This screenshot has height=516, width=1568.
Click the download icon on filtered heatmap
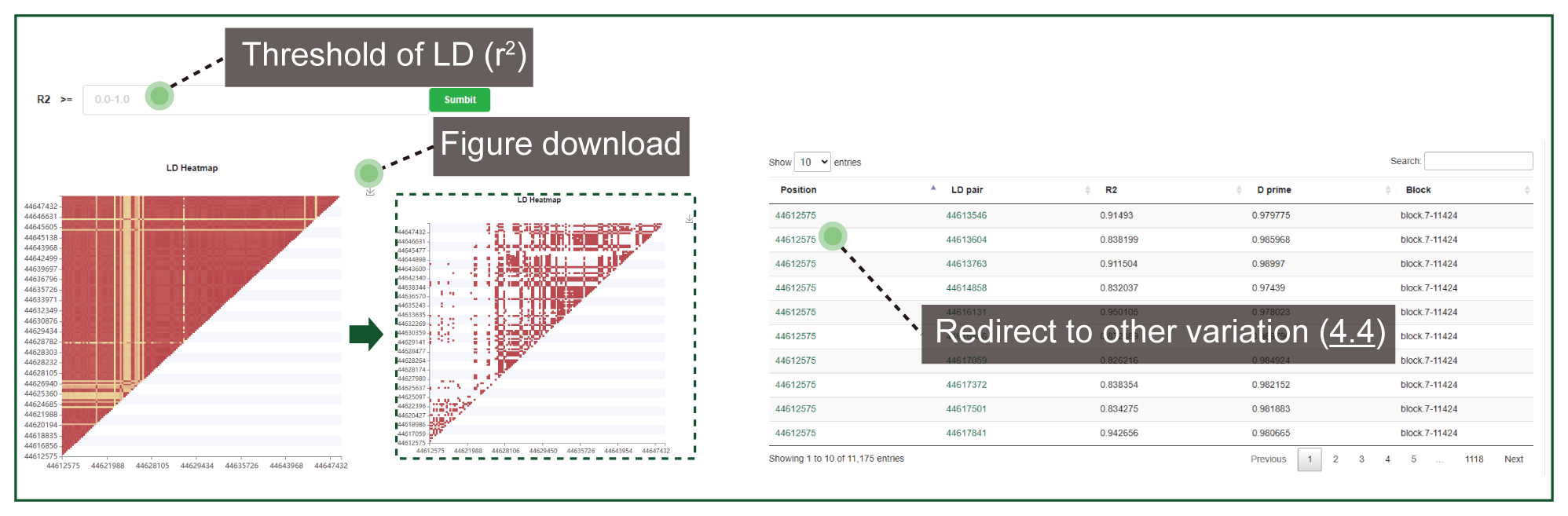coord(689,219)
